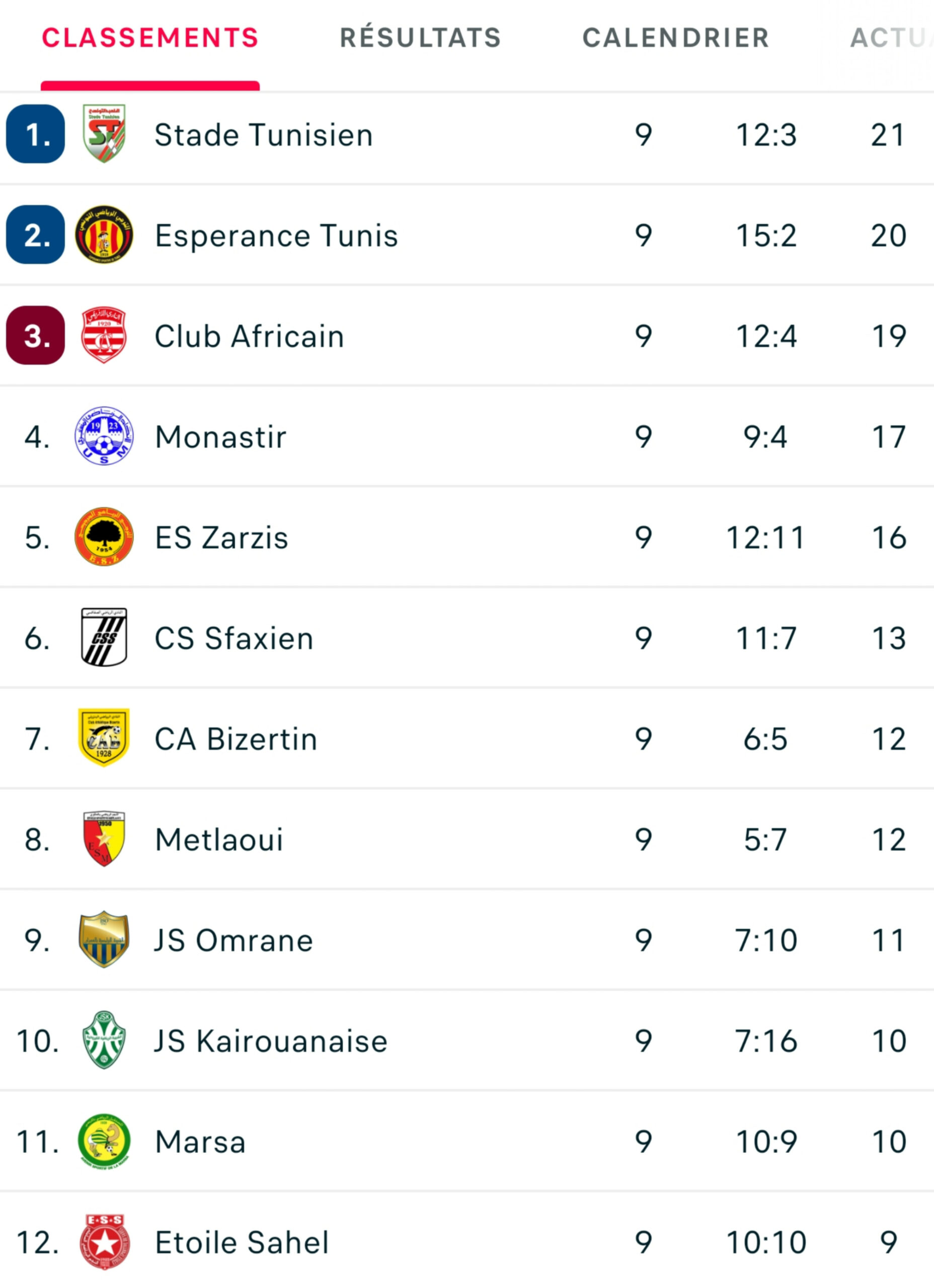Tap the maroon rank 3 badge

tap(35, 335)
